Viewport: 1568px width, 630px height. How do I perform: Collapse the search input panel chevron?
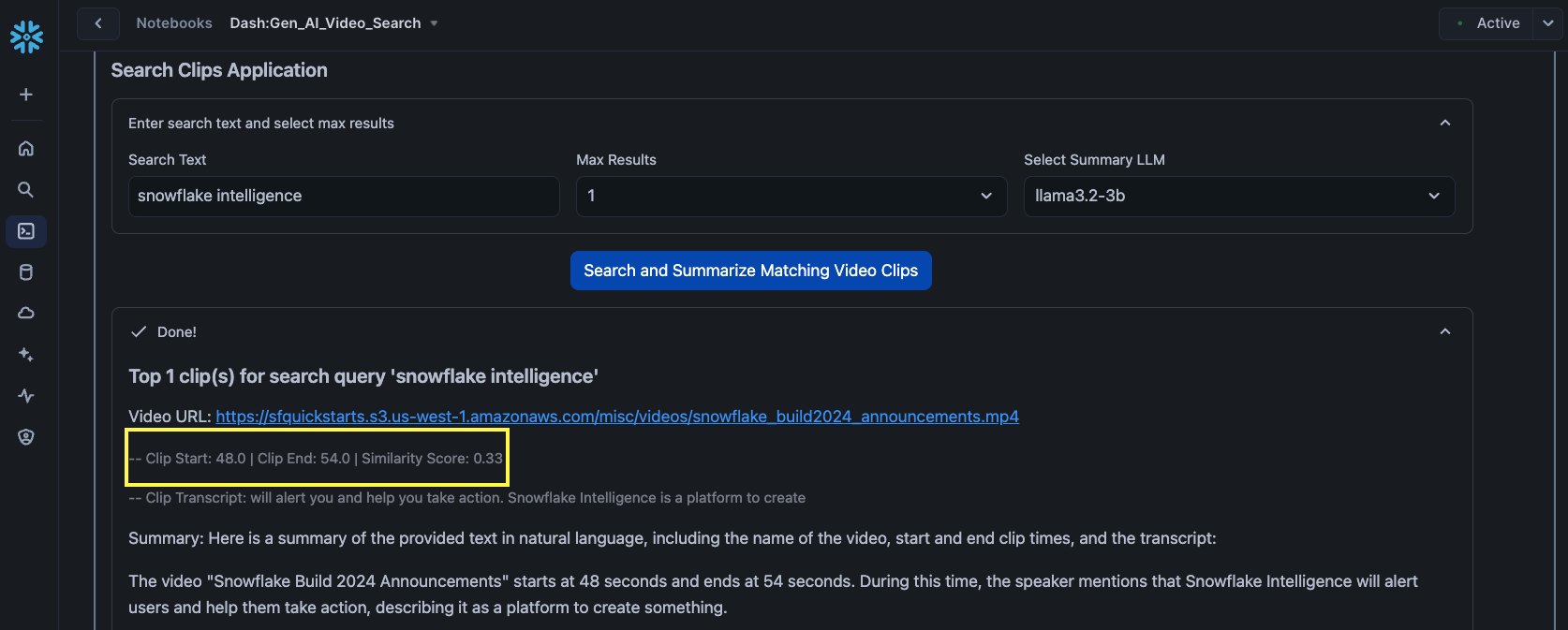[1445, 123]
